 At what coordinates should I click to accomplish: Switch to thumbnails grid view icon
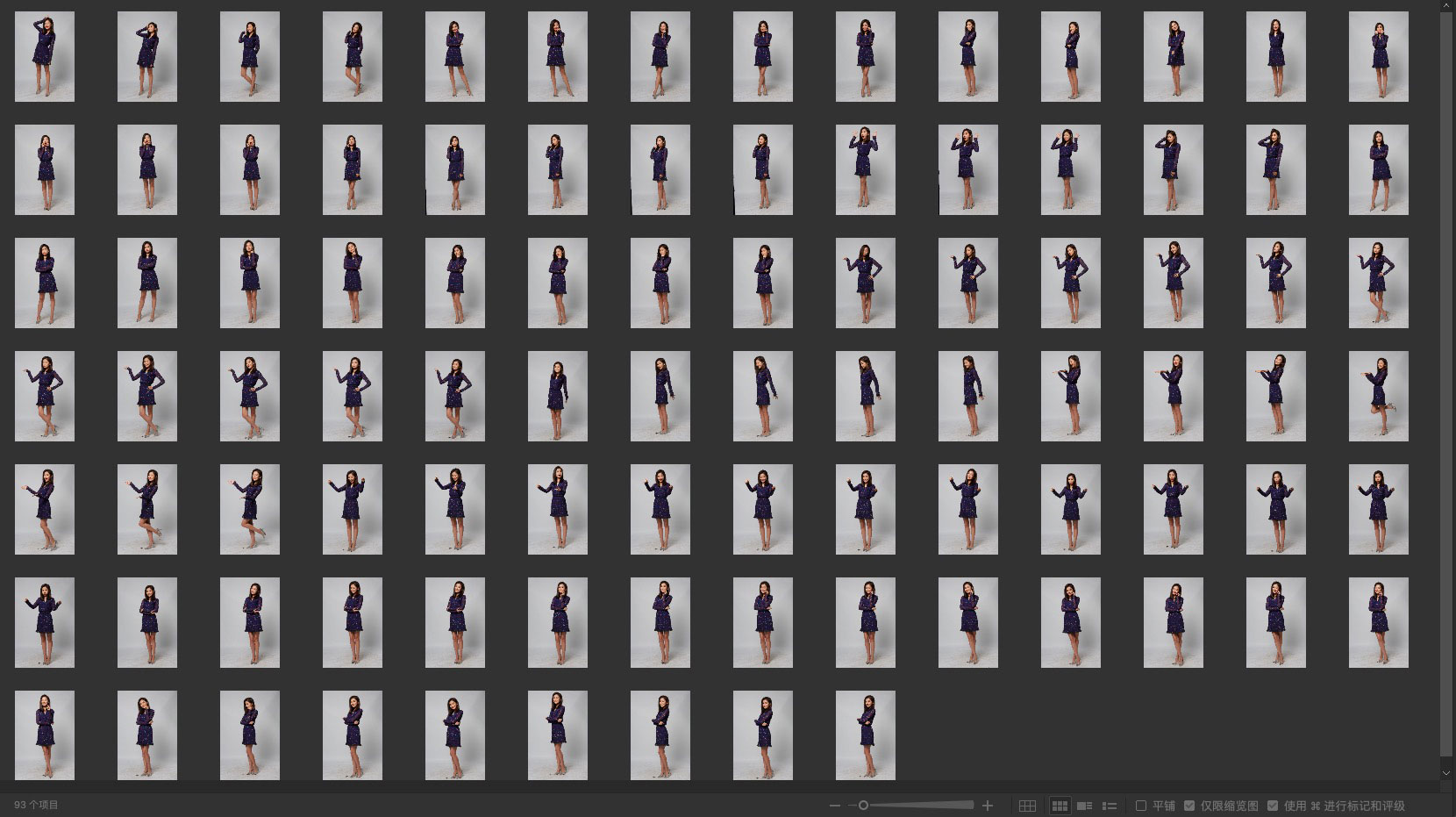pyautogui.click(x=1060, y=806)
